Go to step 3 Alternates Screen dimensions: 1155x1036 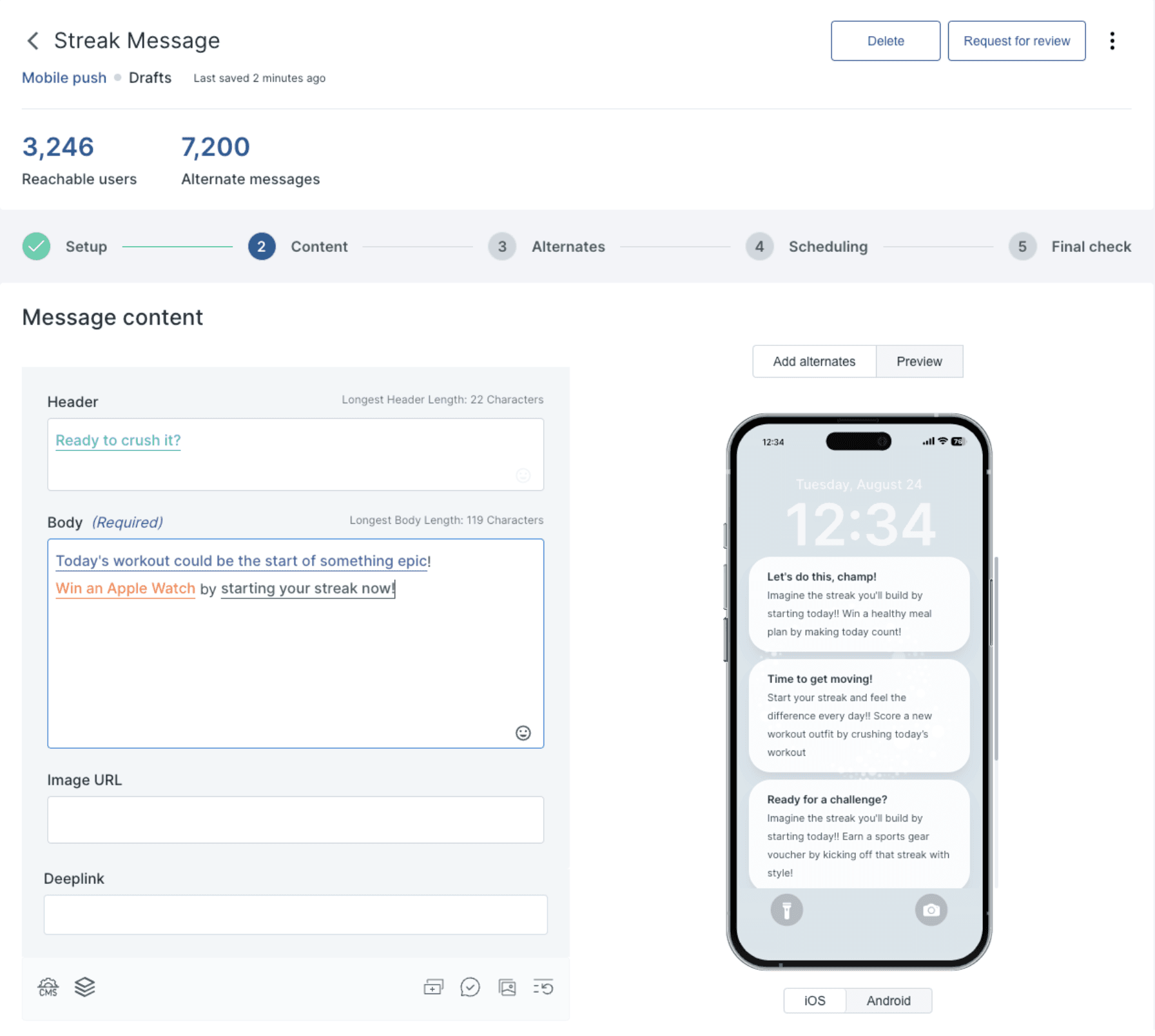[547, 246]
